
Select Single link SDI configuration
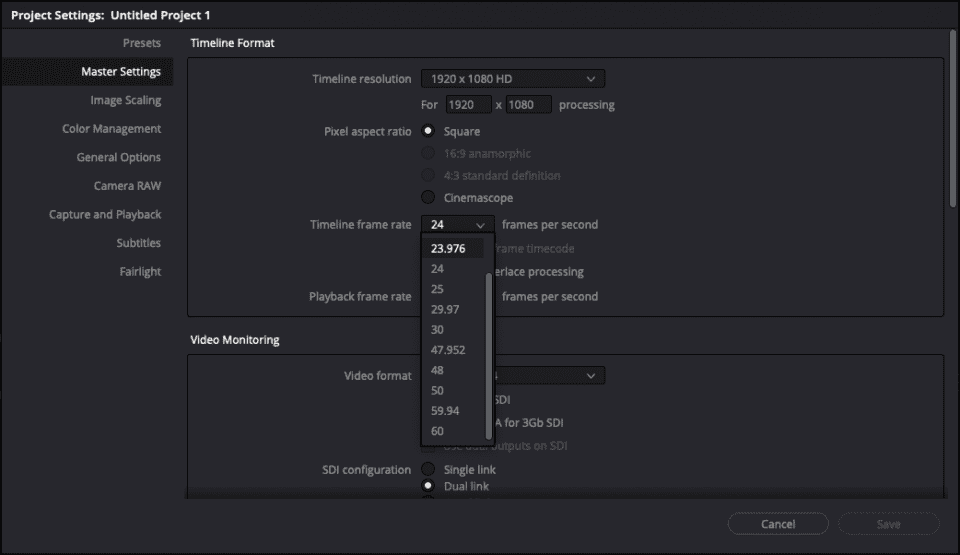[428, 469]
